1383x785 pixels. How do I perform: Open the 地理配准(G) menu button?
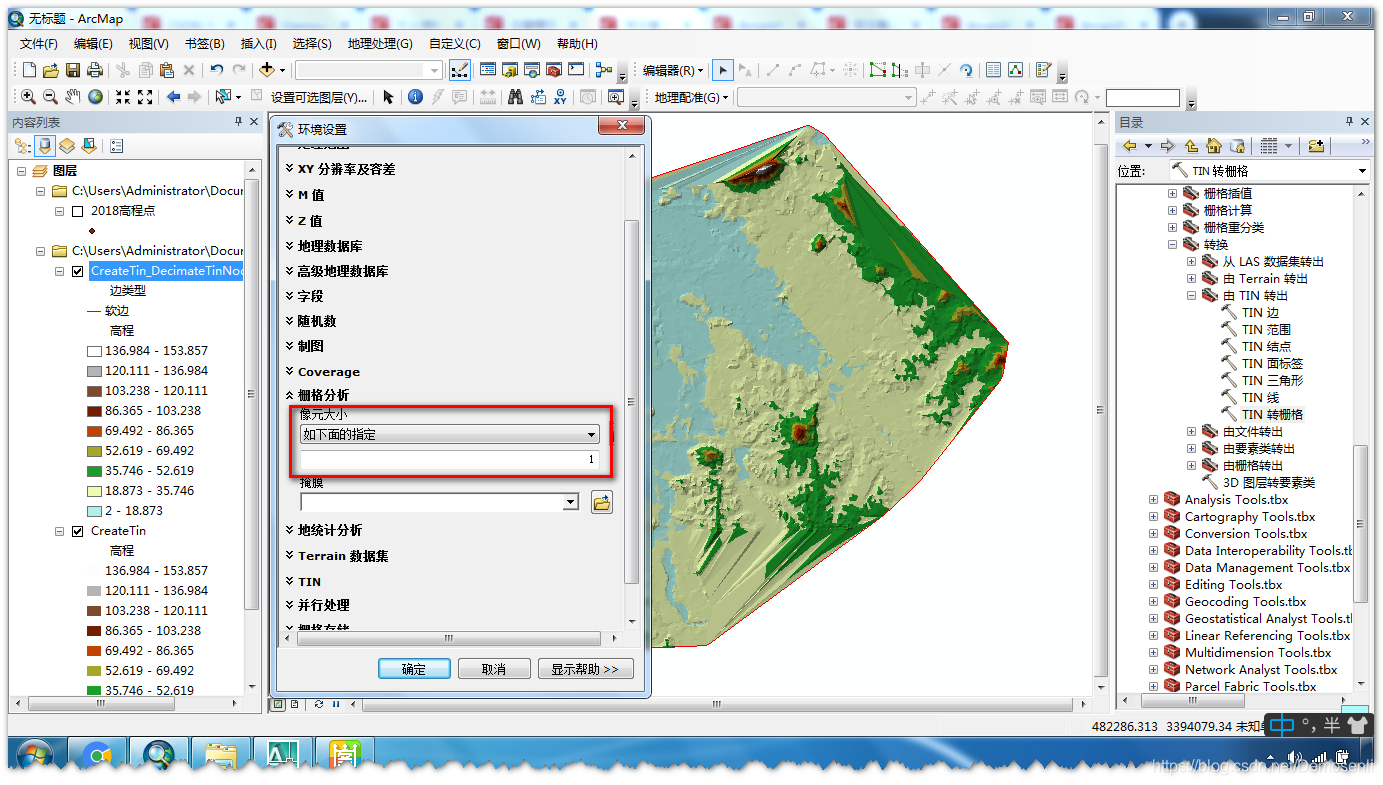692,97
